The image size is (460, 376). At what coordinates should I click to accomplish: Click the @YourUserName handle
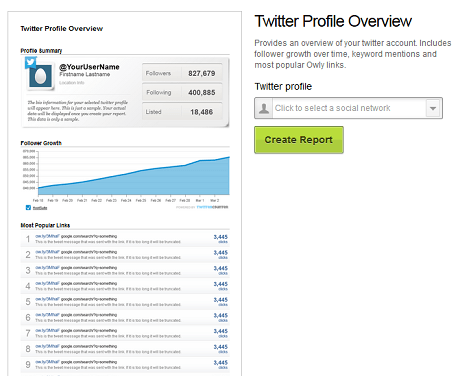pos(89,67)
